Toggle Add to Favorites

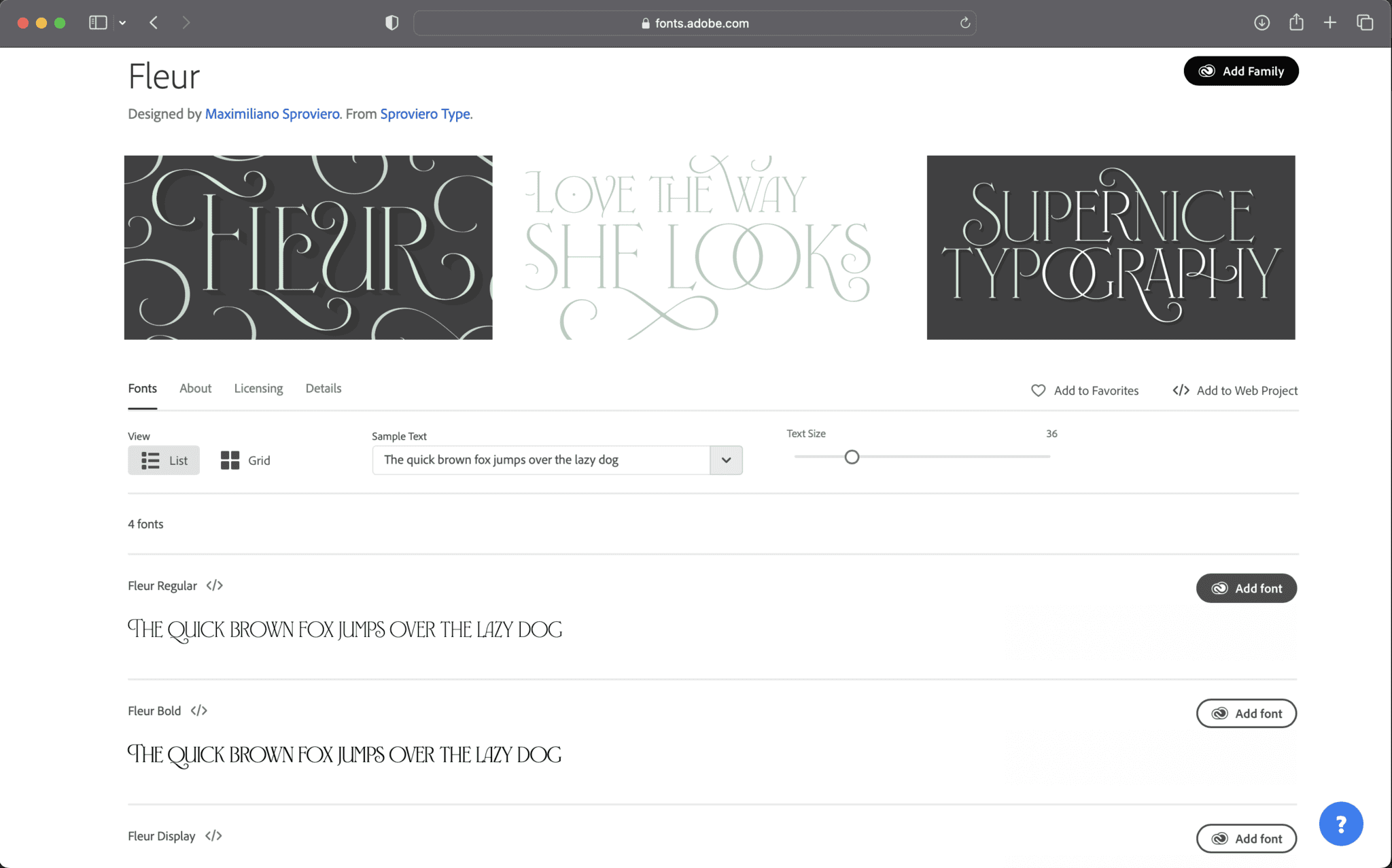tap(1085, 390)
